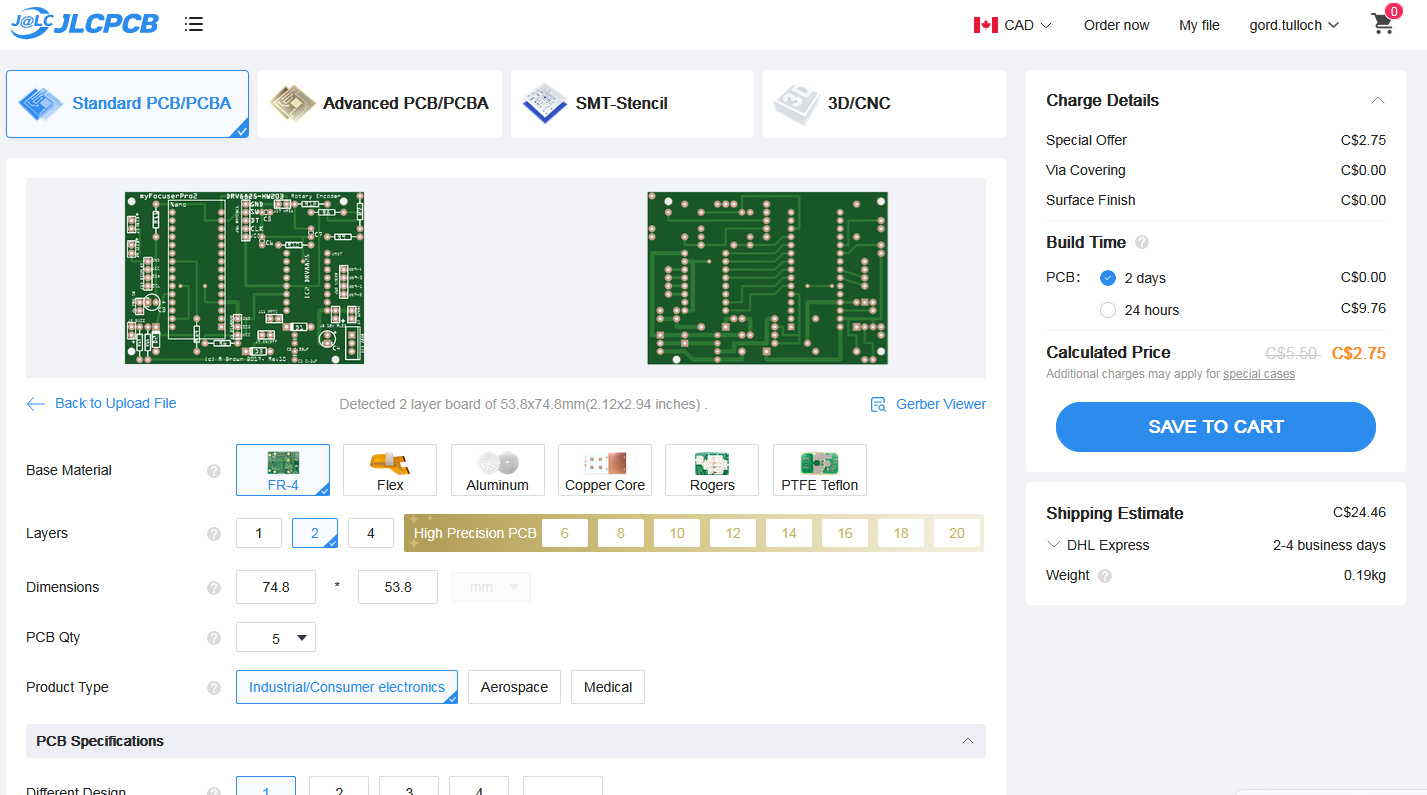This screenshot has width=1427, height=795.
Task: Click the bottom-side PCB preview image
Action: point(767,278)
